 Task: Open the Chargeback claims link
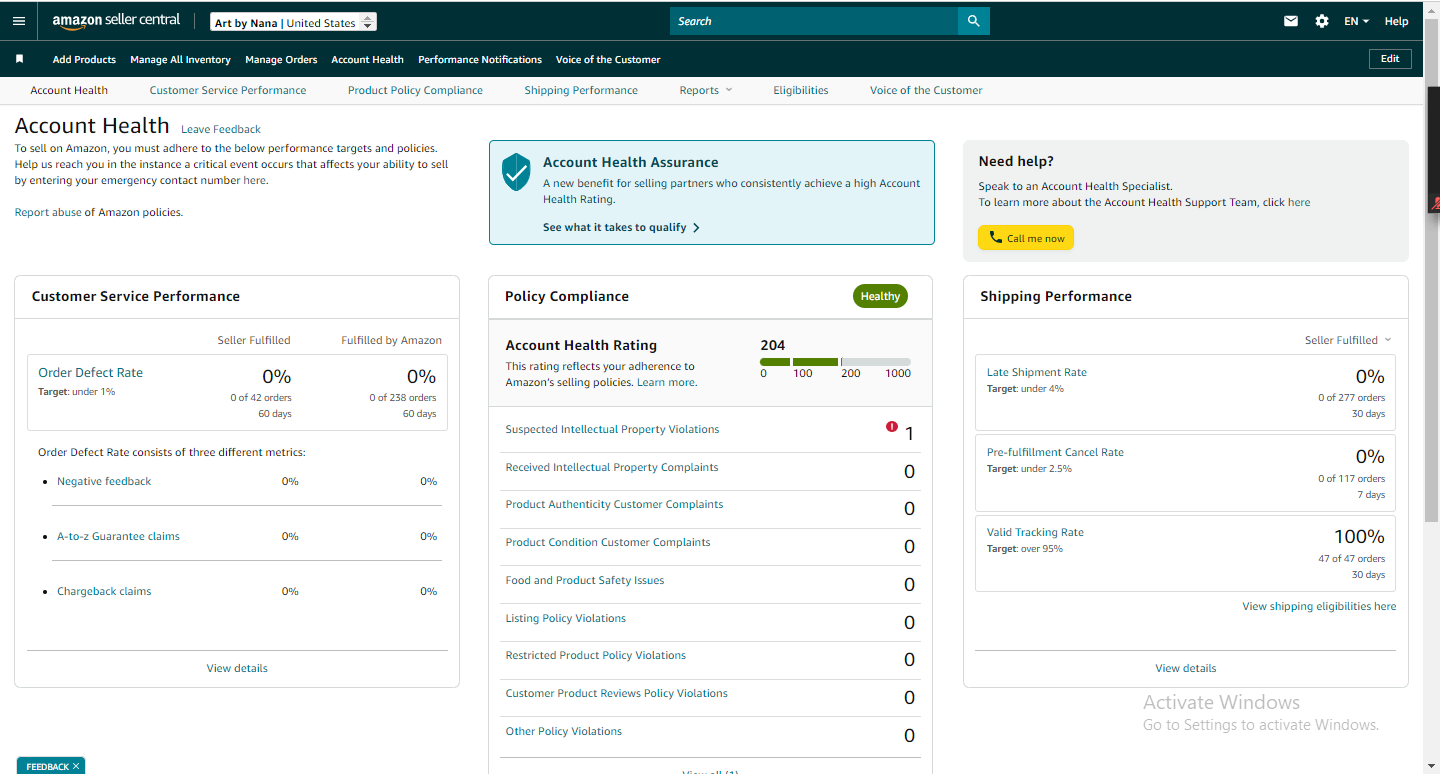(104, 591)
